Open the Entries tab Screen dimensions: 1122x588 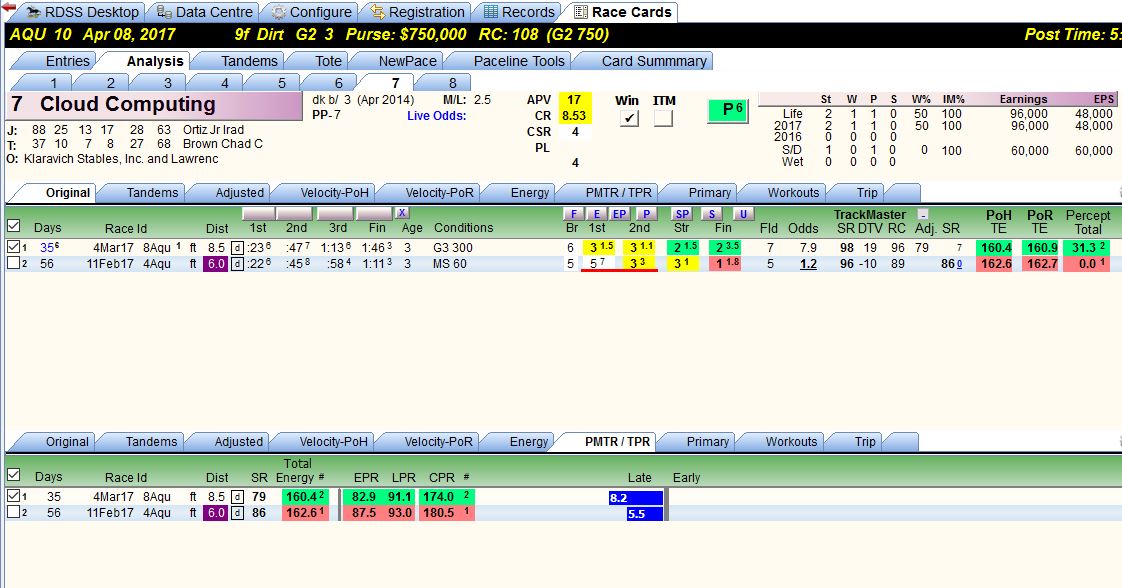pyautogui.click(x=67, y=61)
